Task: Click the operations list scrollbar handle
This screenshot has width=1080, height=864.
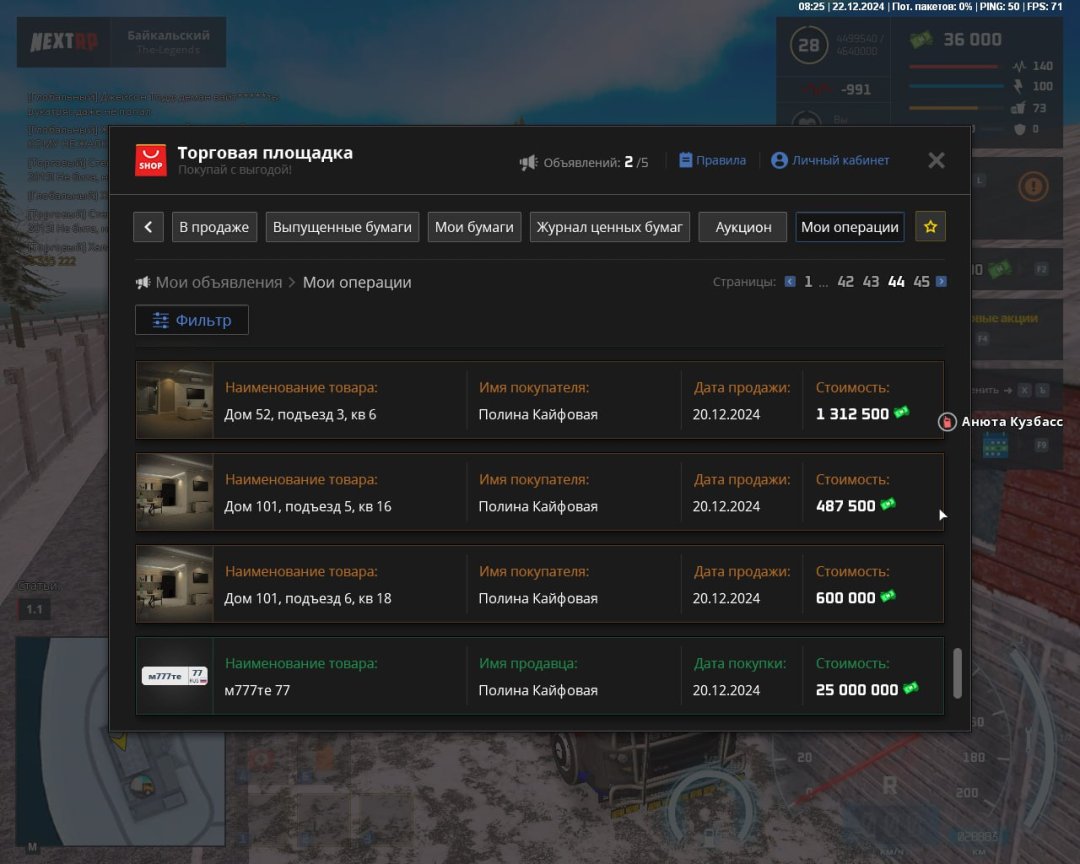Action: point(957,673)
